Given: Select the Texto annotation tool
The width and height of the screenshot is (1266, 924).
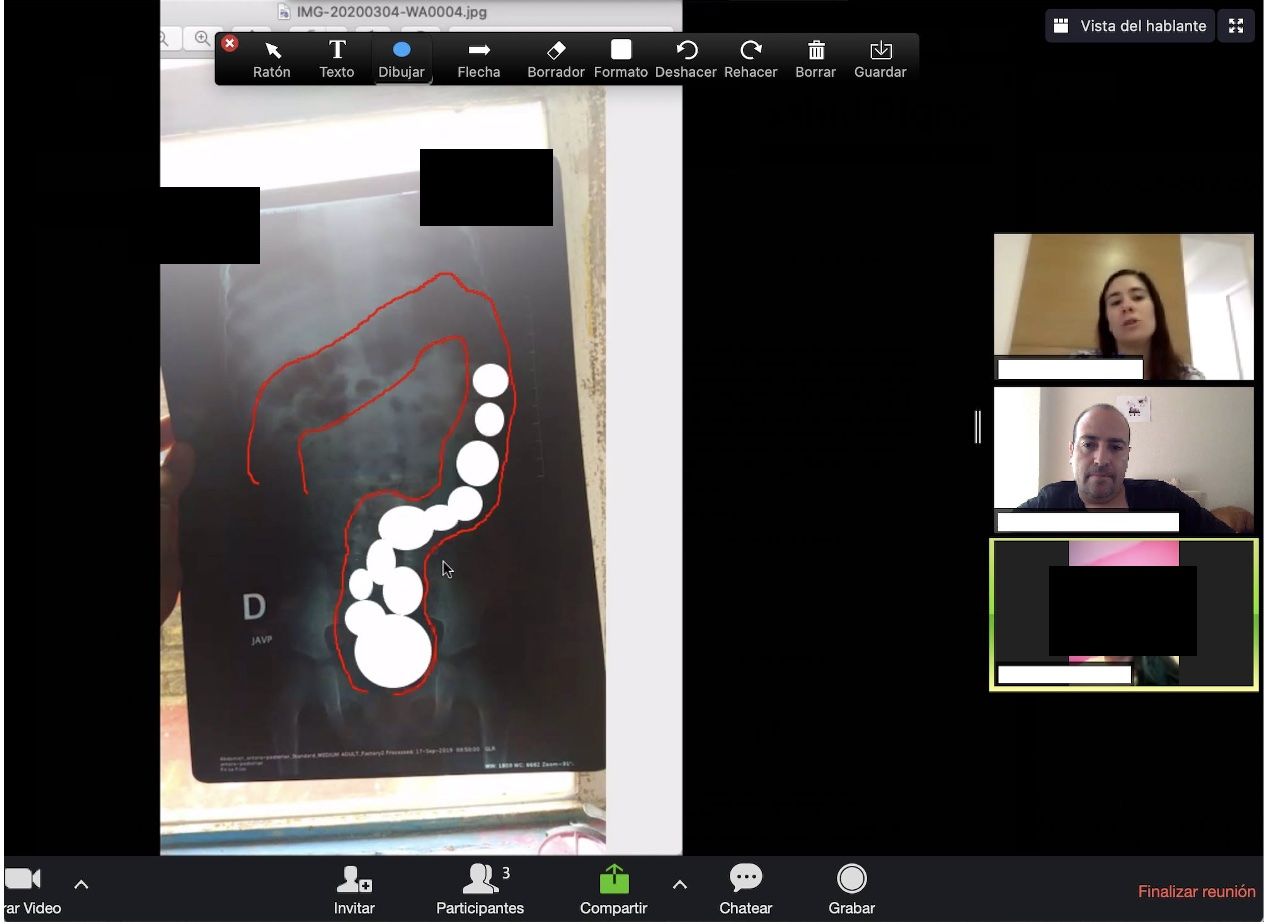Looking at the screenshot, I should click(337, 60).
